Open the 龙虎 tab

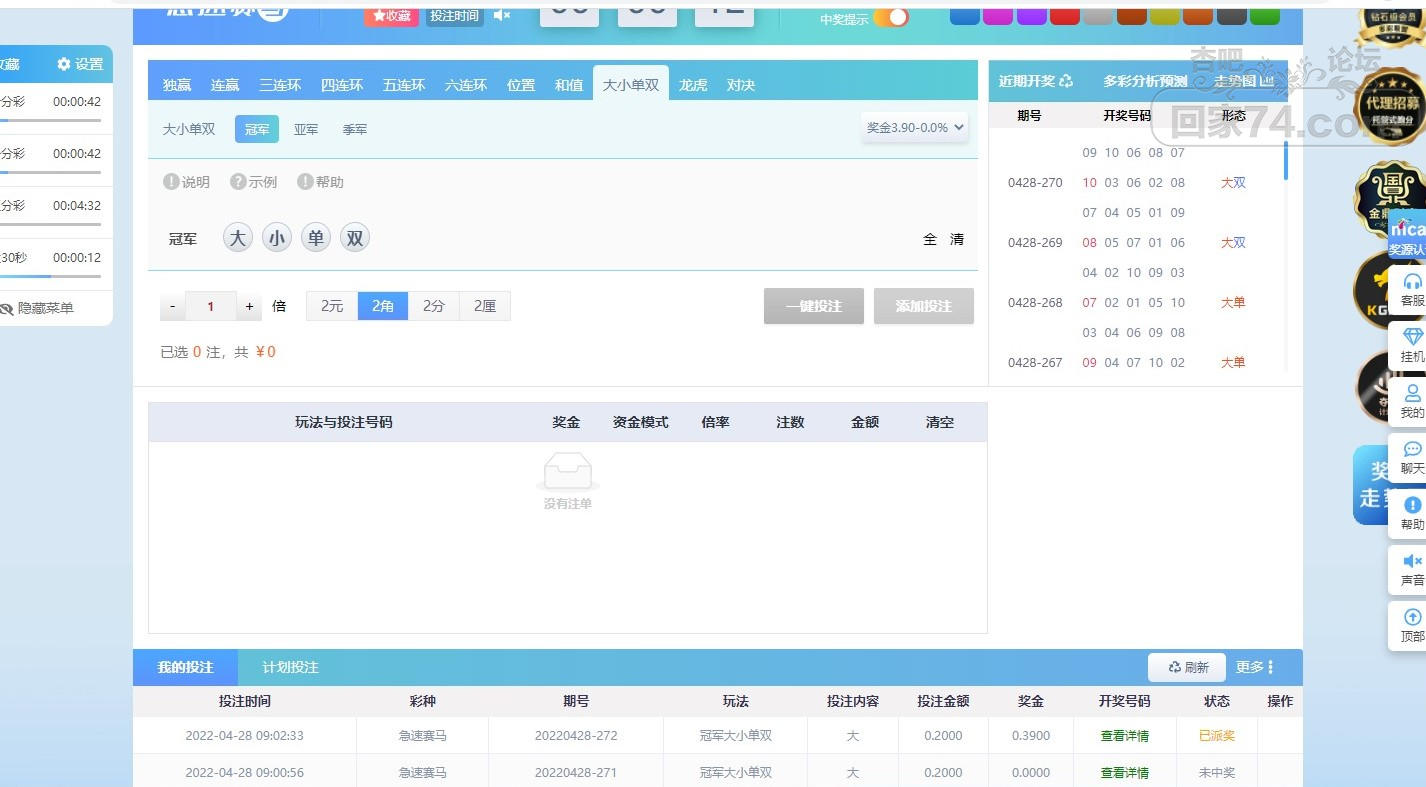pos(693,85)
